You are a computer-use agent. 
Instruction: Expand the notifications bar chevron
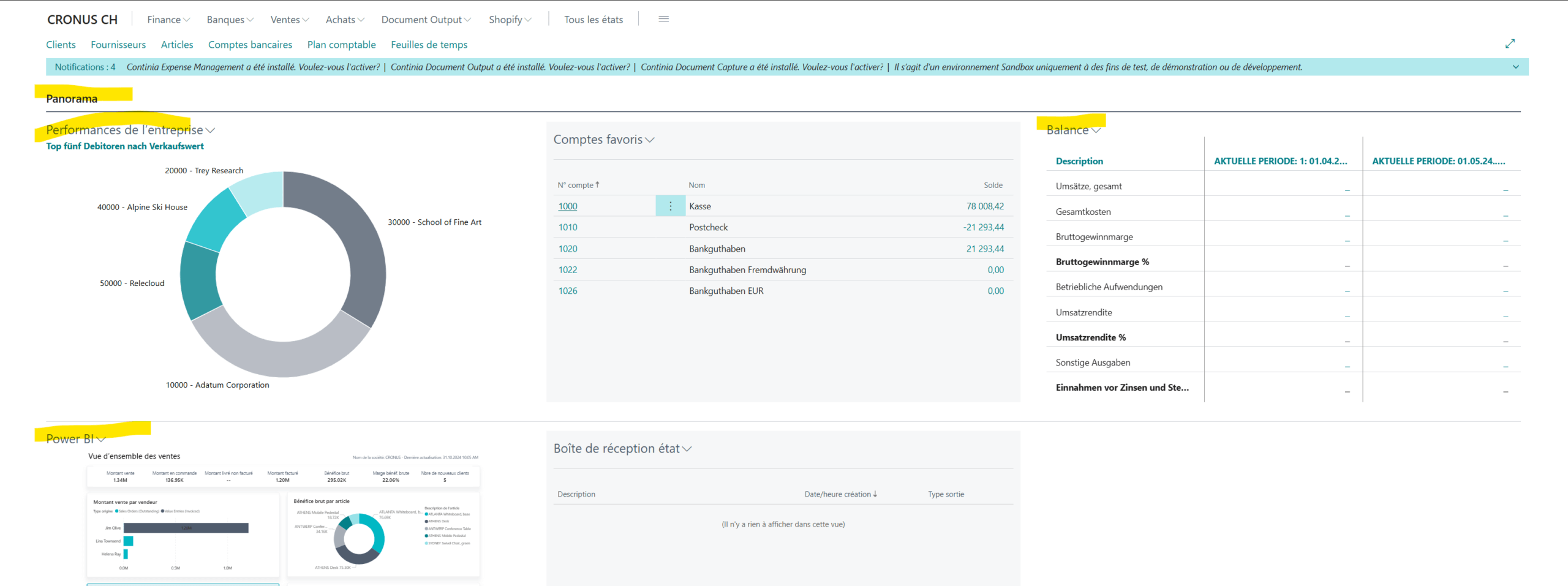[x=1515, y=67]
